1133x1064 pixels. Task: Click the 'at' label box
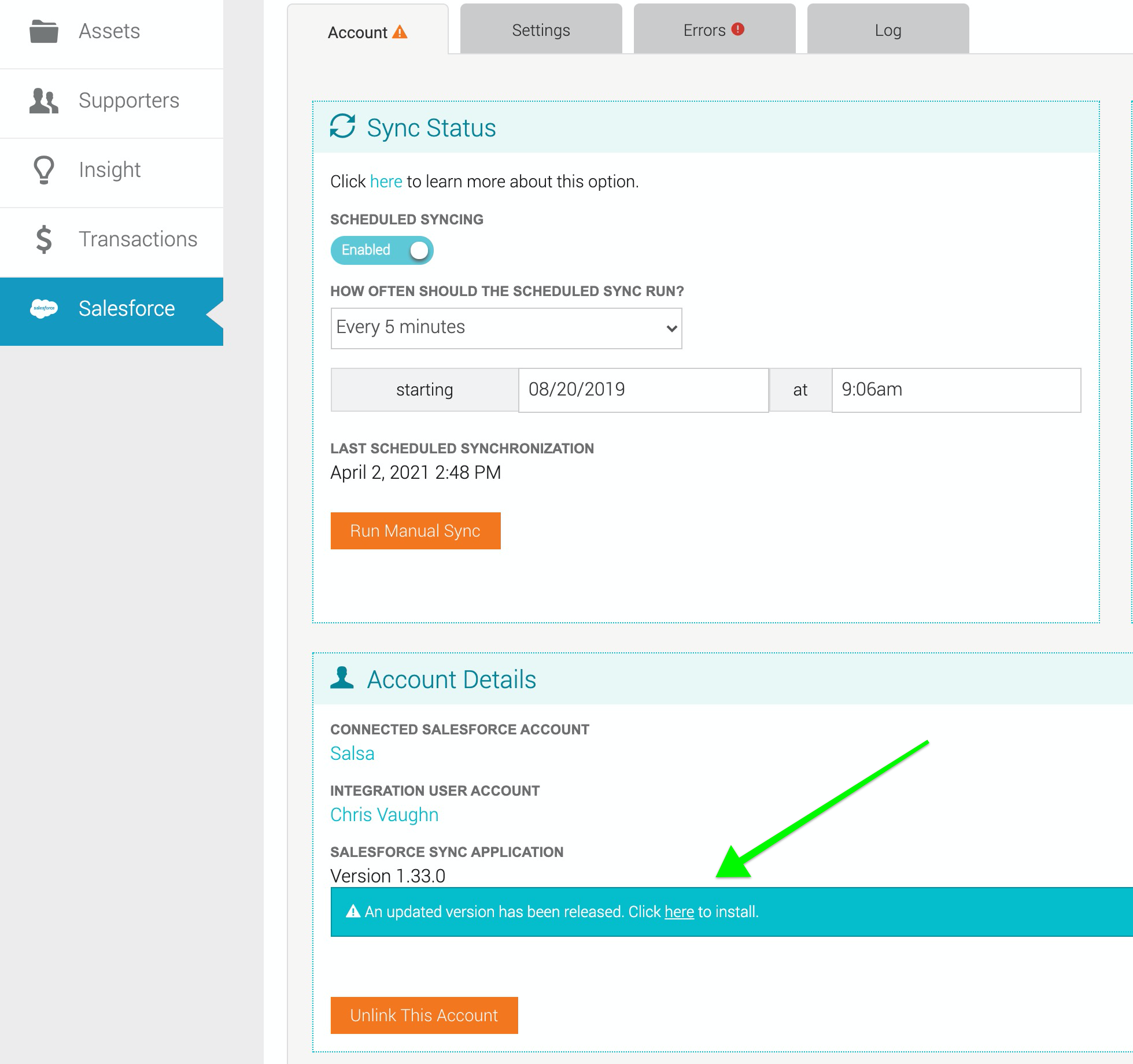pyautogui.click(x=800, y=390)
